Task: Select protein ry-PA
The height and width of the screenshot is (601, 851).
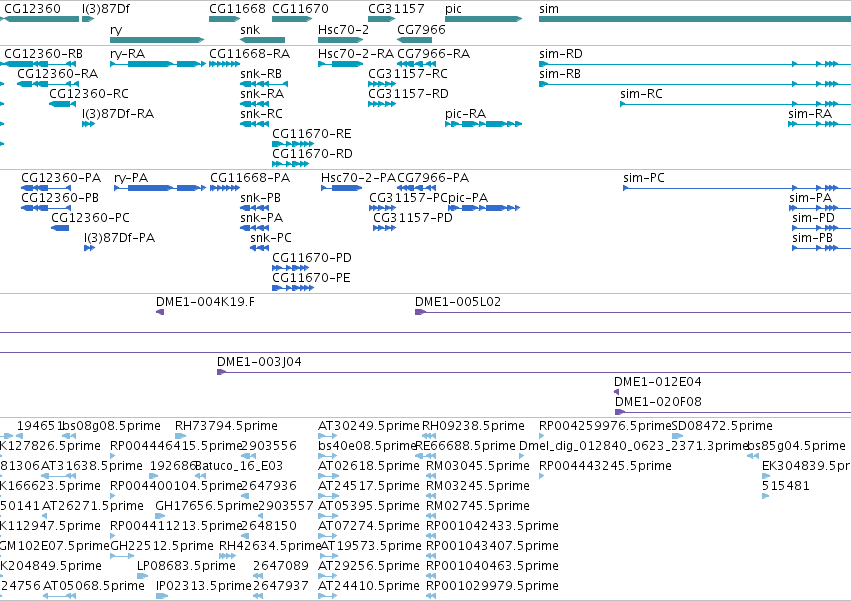Action: [131, 178]
